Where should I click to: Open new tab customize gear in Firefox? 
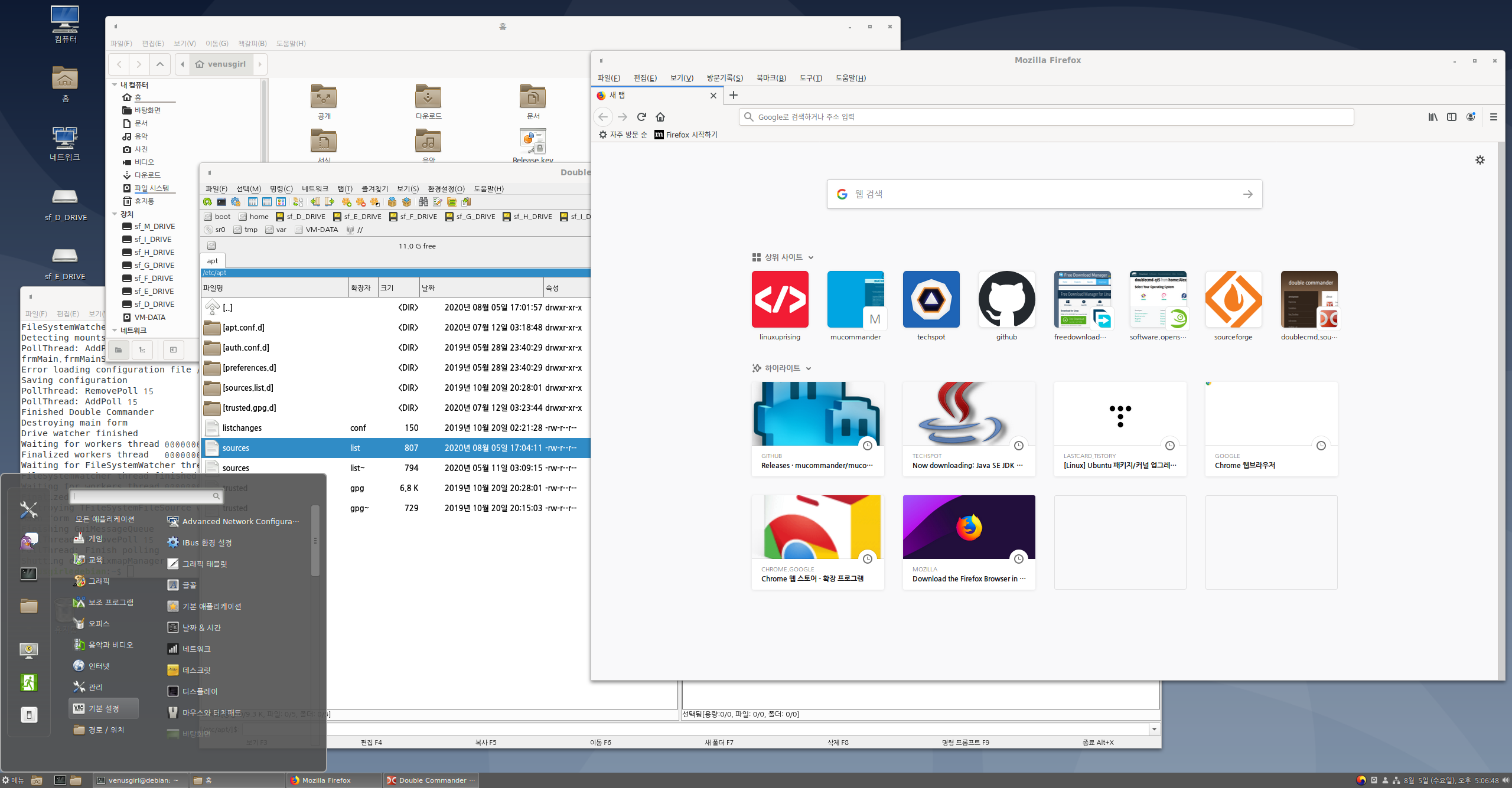[x=1480, y=160]
